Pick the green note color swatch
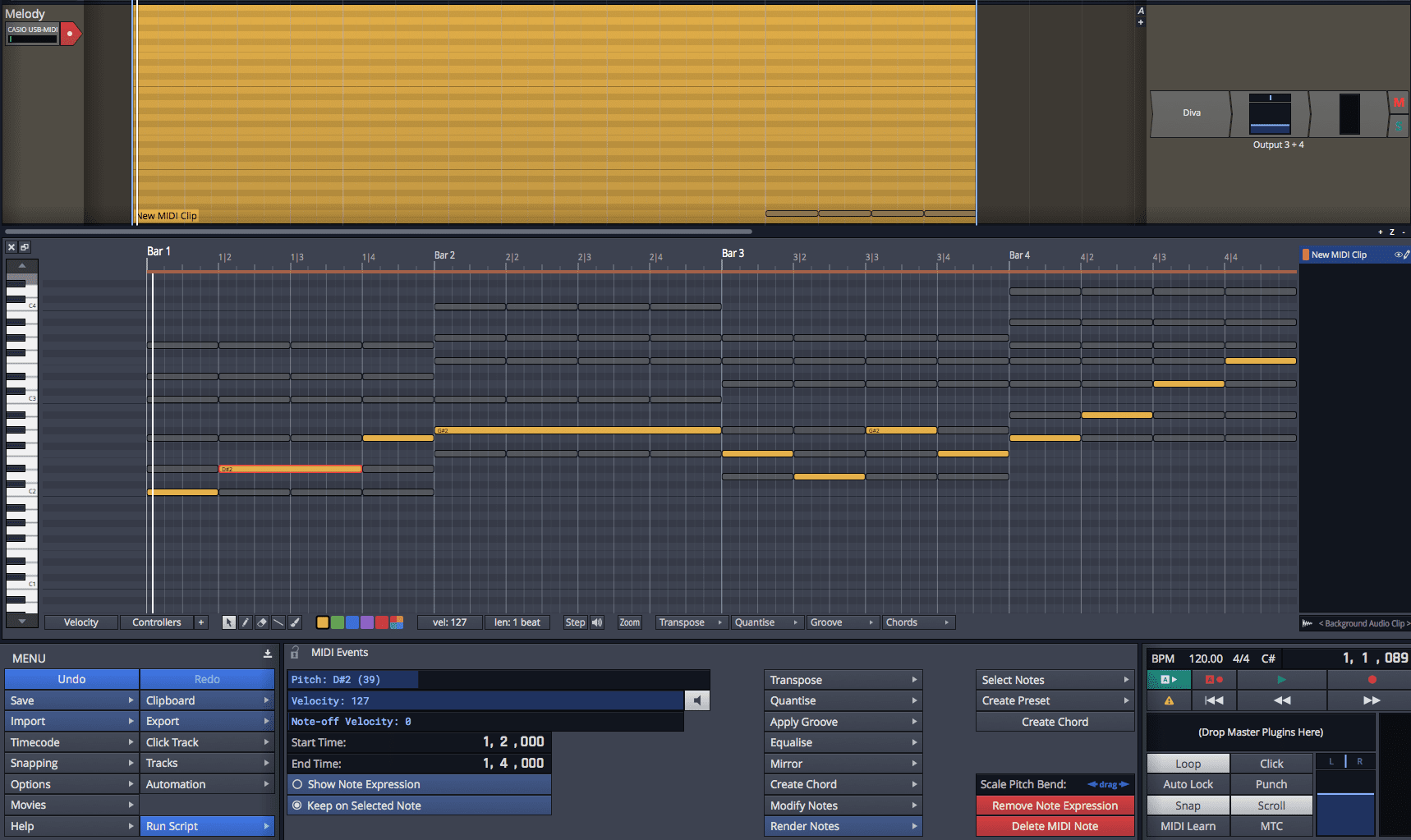Image resolution: width=1411 pixels, height=840 pixels. click(337, 622)
